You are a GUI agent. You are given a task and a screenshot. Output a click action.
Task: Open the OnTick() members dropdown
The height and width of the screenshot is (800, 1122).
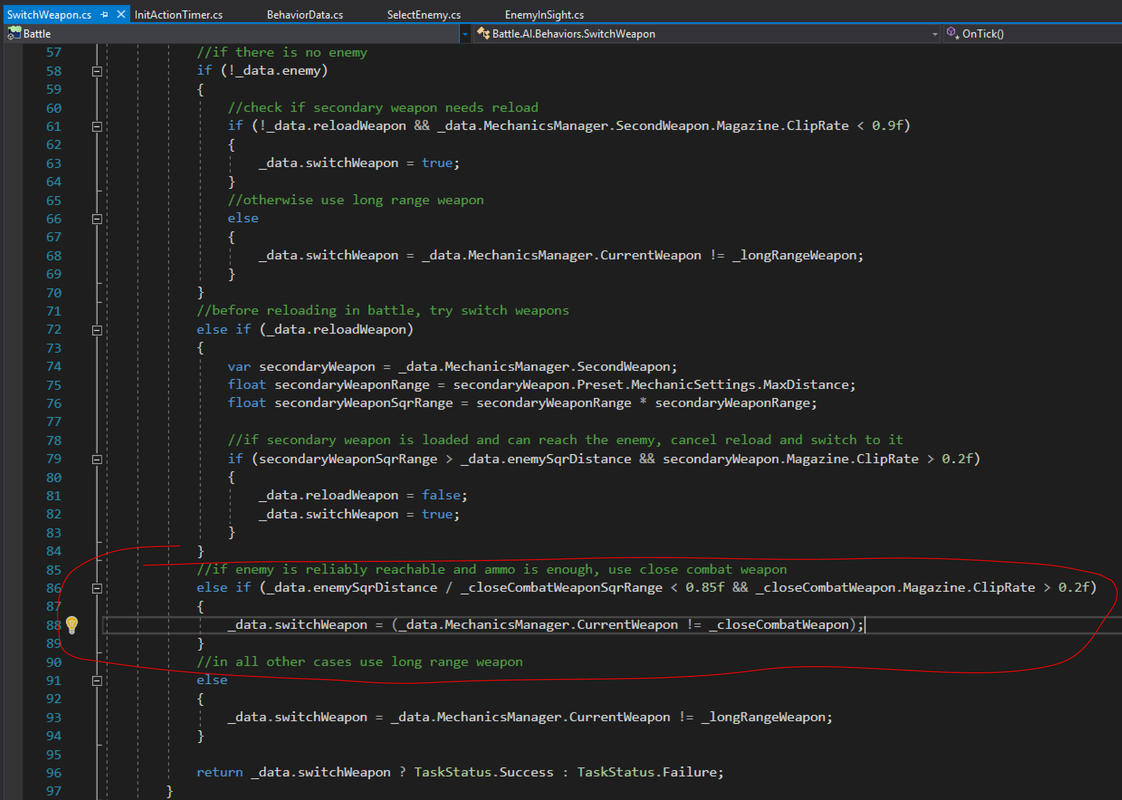pos(1031,34)
